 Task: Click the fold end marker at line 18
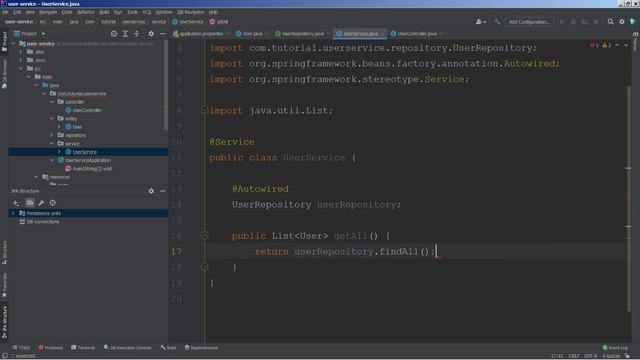tap(205, 267)
